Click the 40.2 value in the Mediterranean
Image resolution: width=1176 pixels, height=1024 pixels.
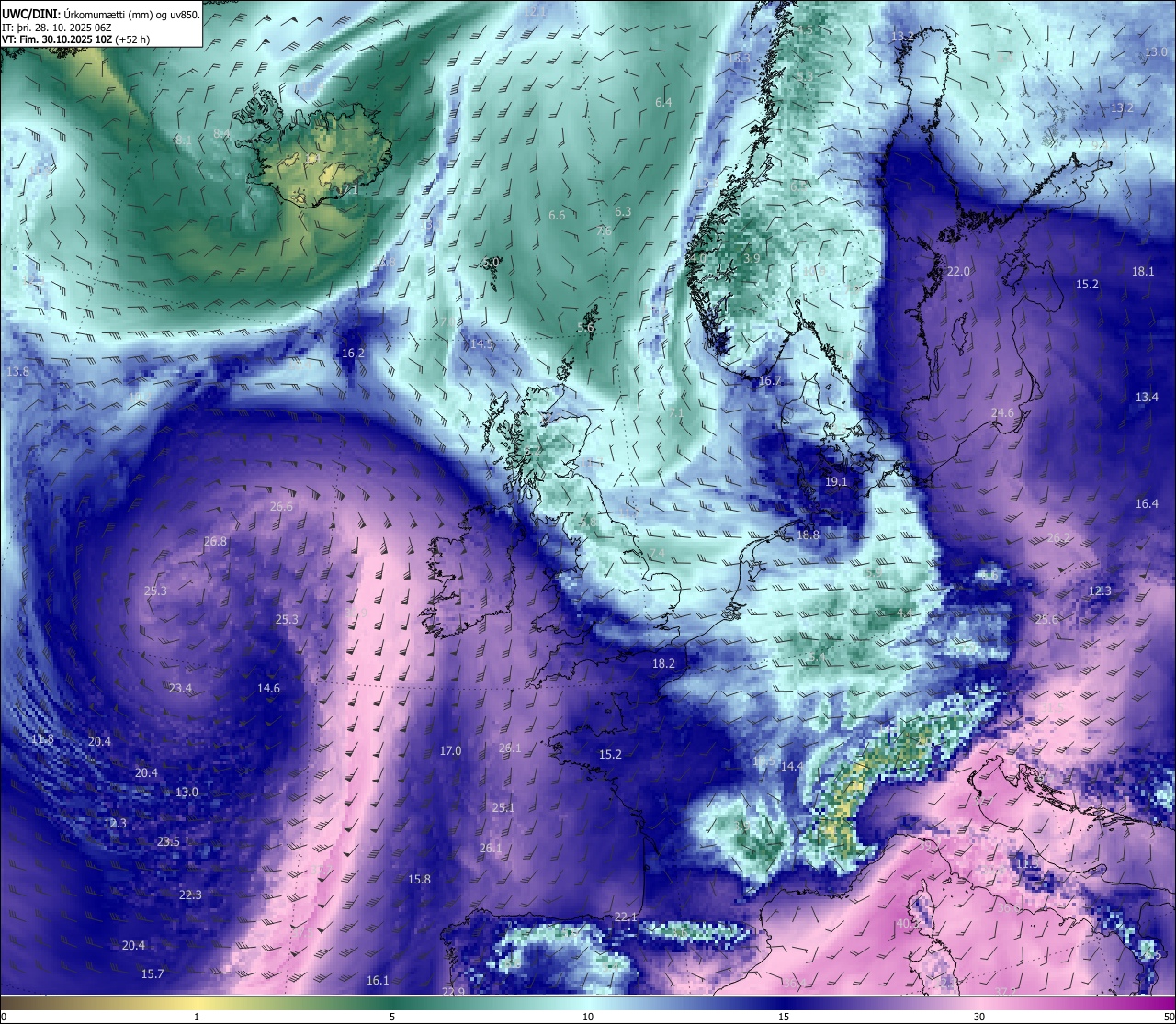pyautogui.click(x=908, y=923)
